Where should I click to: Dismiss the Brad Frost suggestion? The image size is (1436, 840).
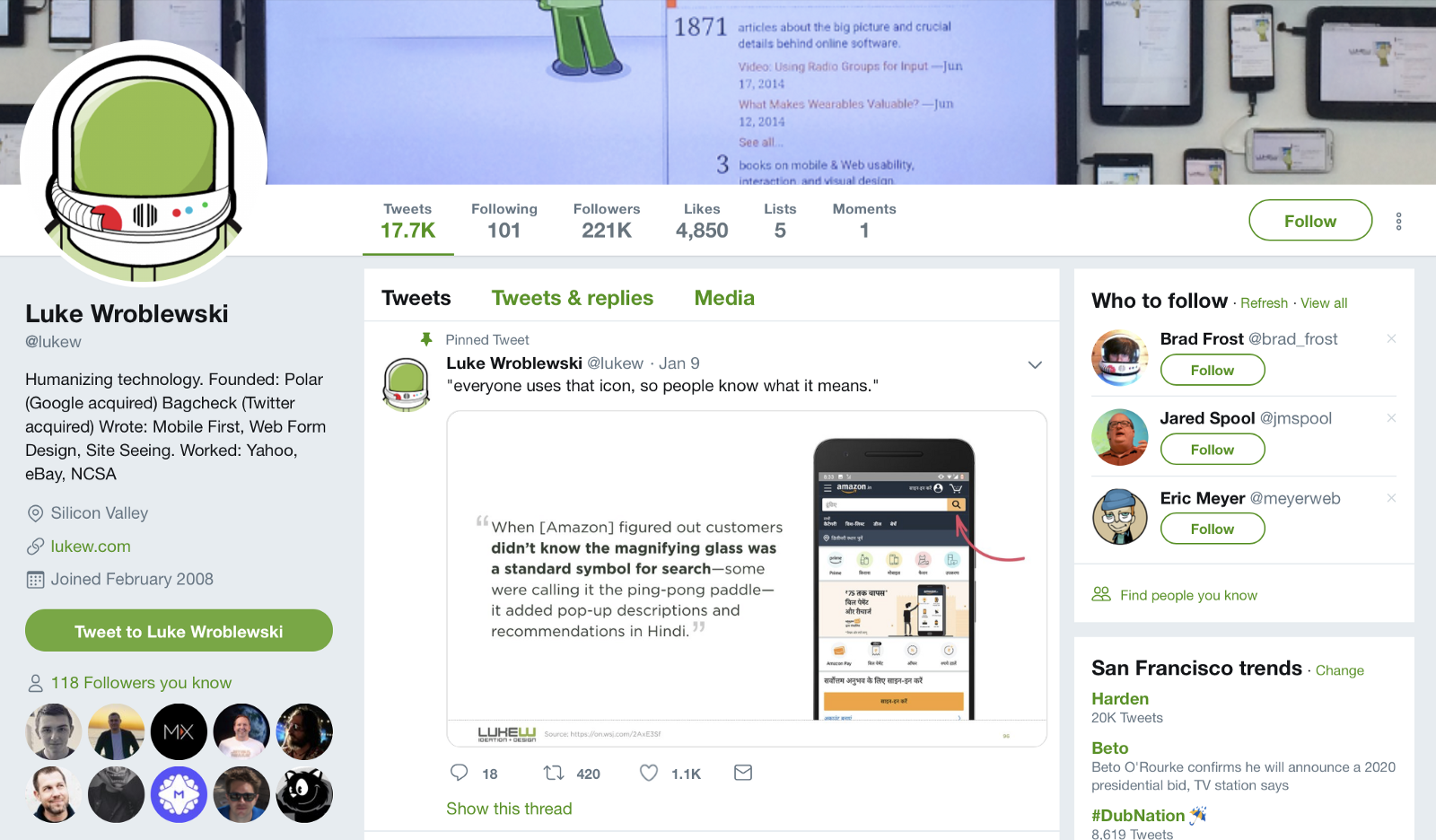coord(1391,338)
